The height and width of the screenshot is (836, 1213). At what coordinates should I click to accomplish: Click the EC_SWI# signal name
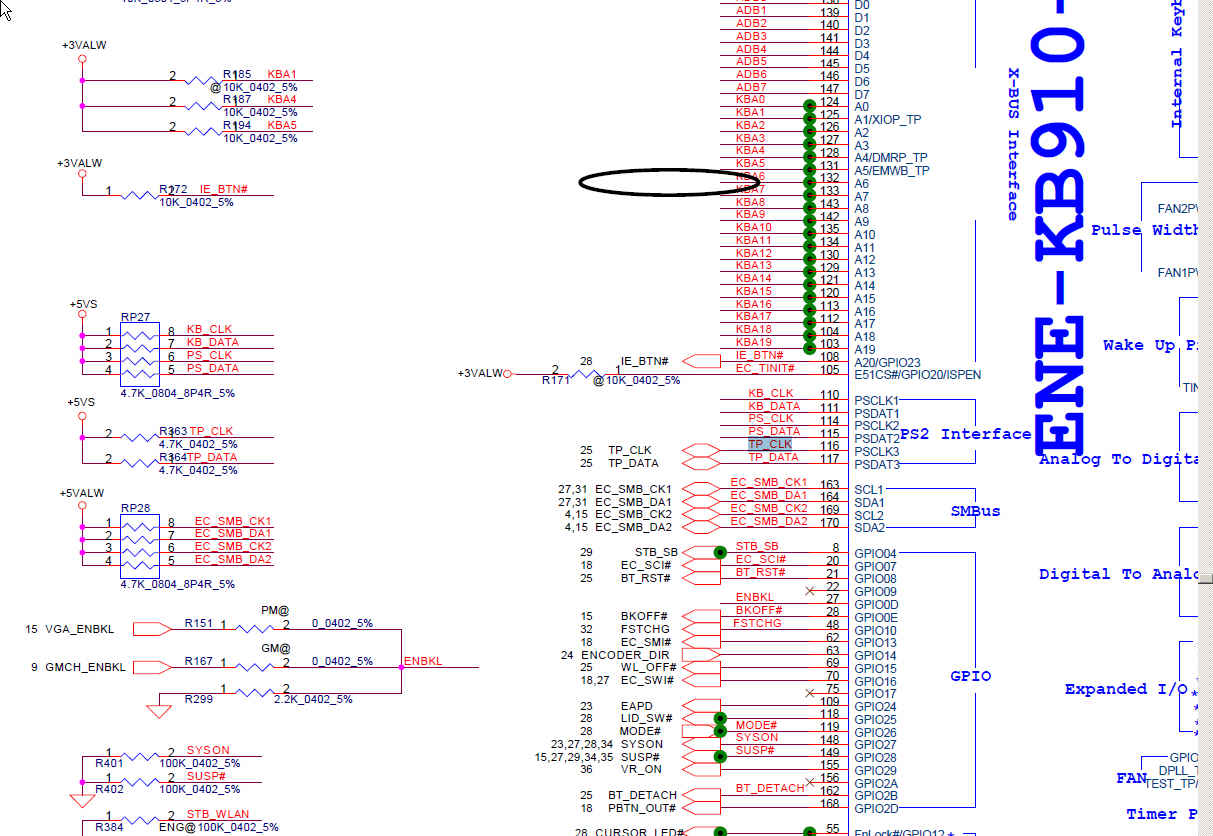650,680
